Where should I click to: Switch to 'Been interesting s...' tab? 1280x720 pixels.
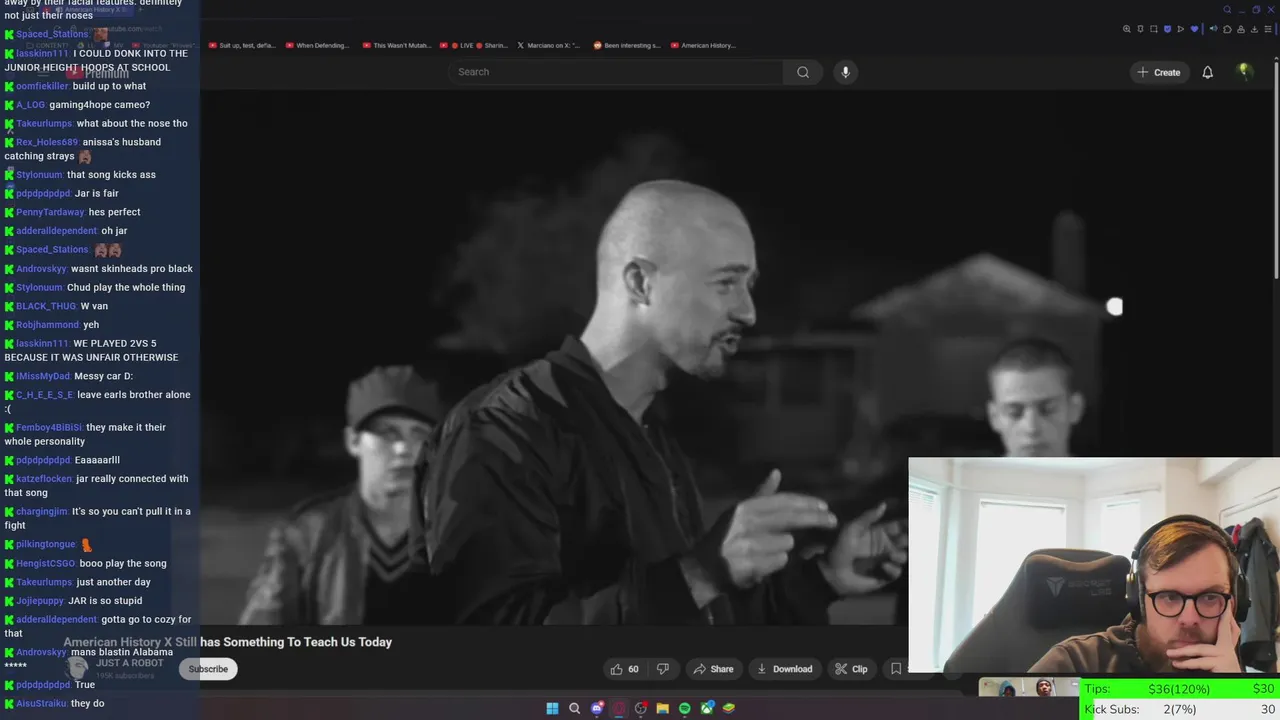(x=627, y=45)
